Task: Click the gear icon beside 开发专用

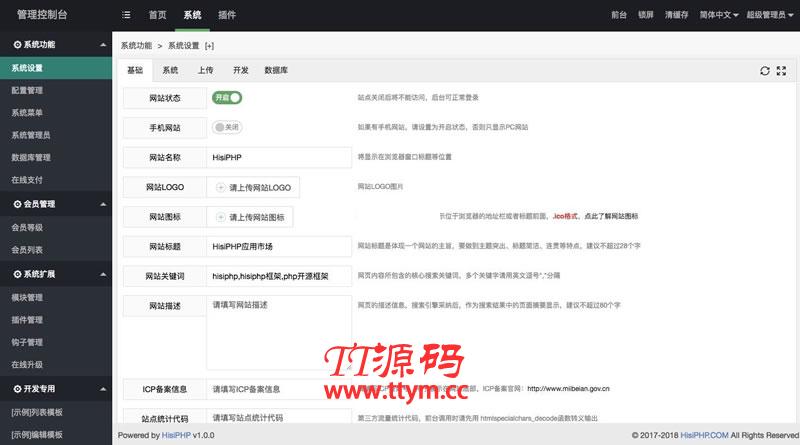Action: pyautogui.click(x=17, y=389)
